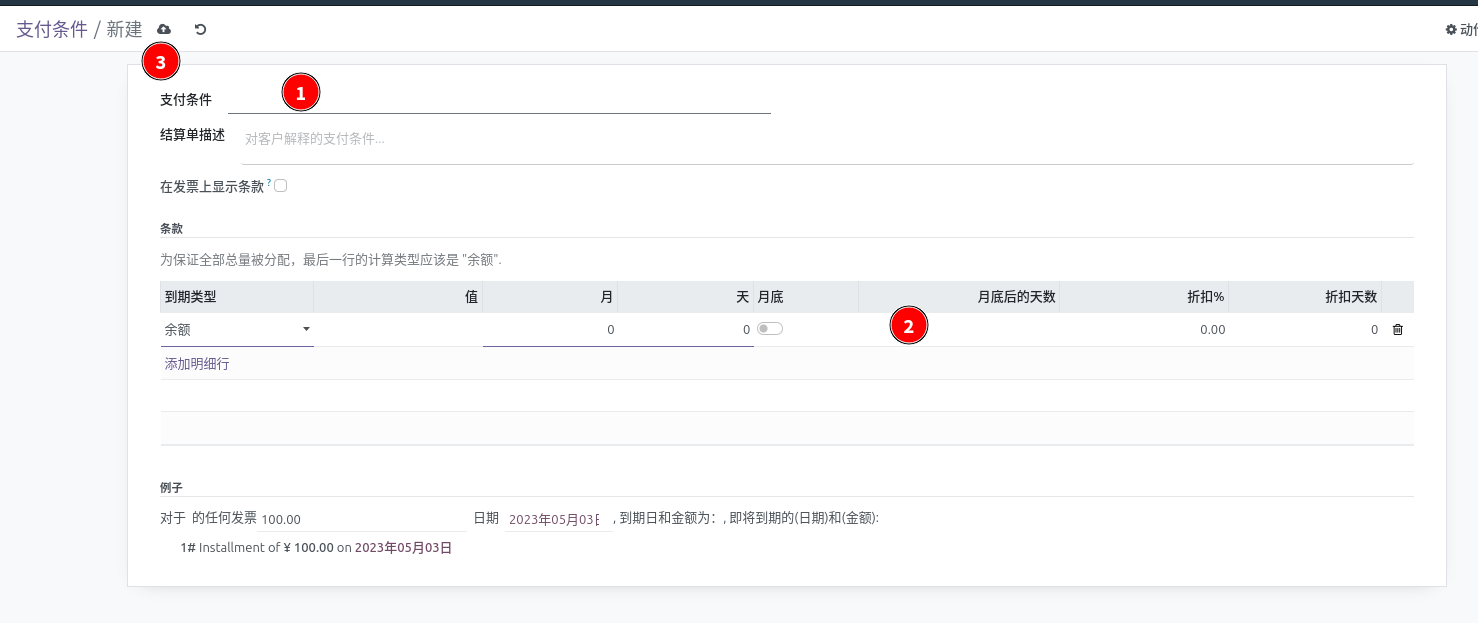Edit the example invoice amount 100.00

362,519
